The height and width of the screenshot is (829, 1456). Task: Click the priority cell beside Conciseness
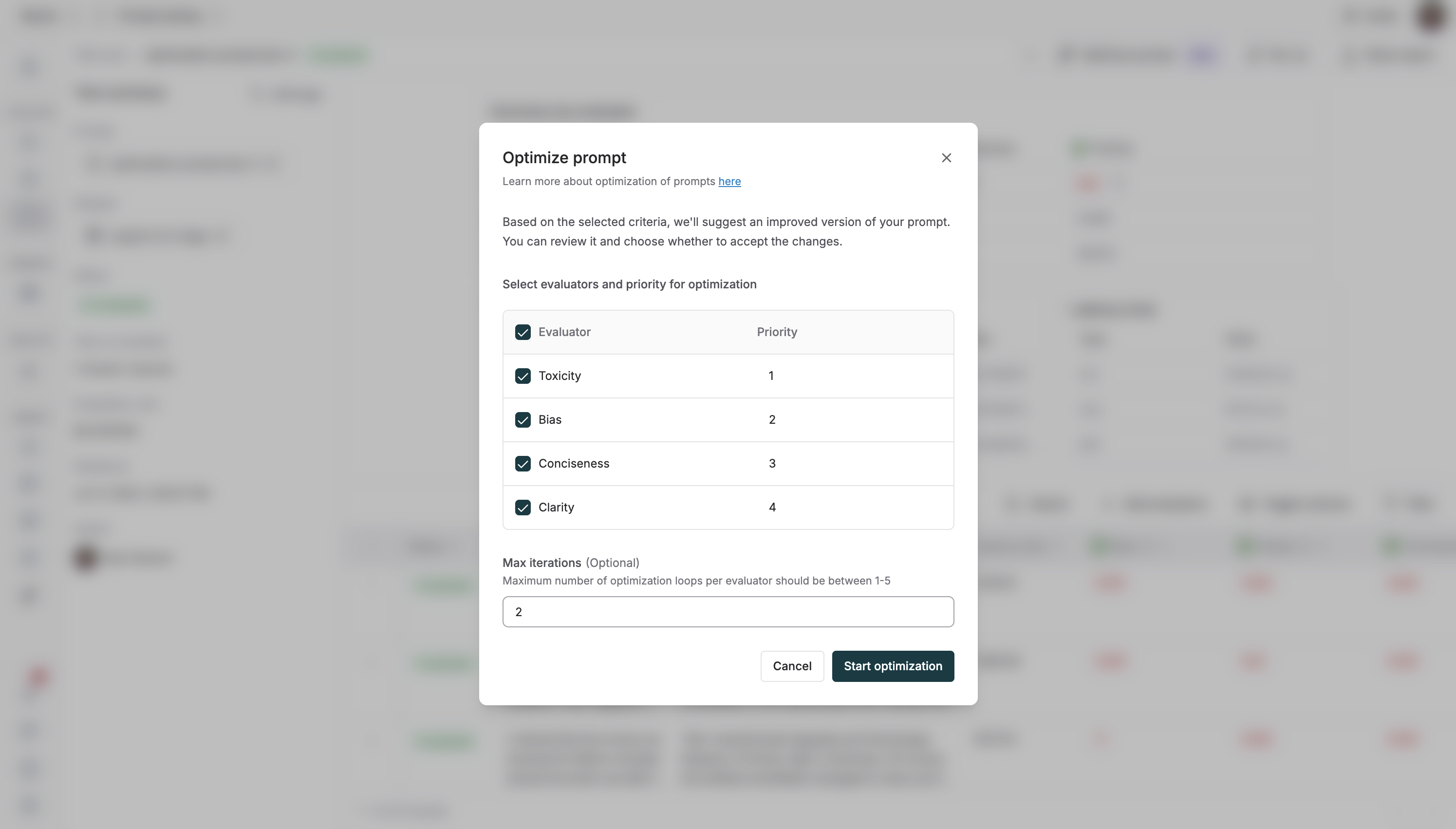coord(772,464)
